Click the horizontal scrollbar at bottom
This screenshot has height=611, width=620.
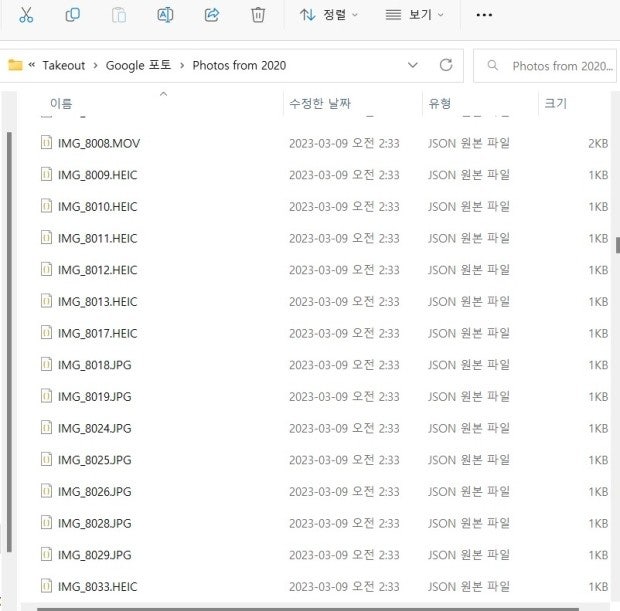click(300, 608)
